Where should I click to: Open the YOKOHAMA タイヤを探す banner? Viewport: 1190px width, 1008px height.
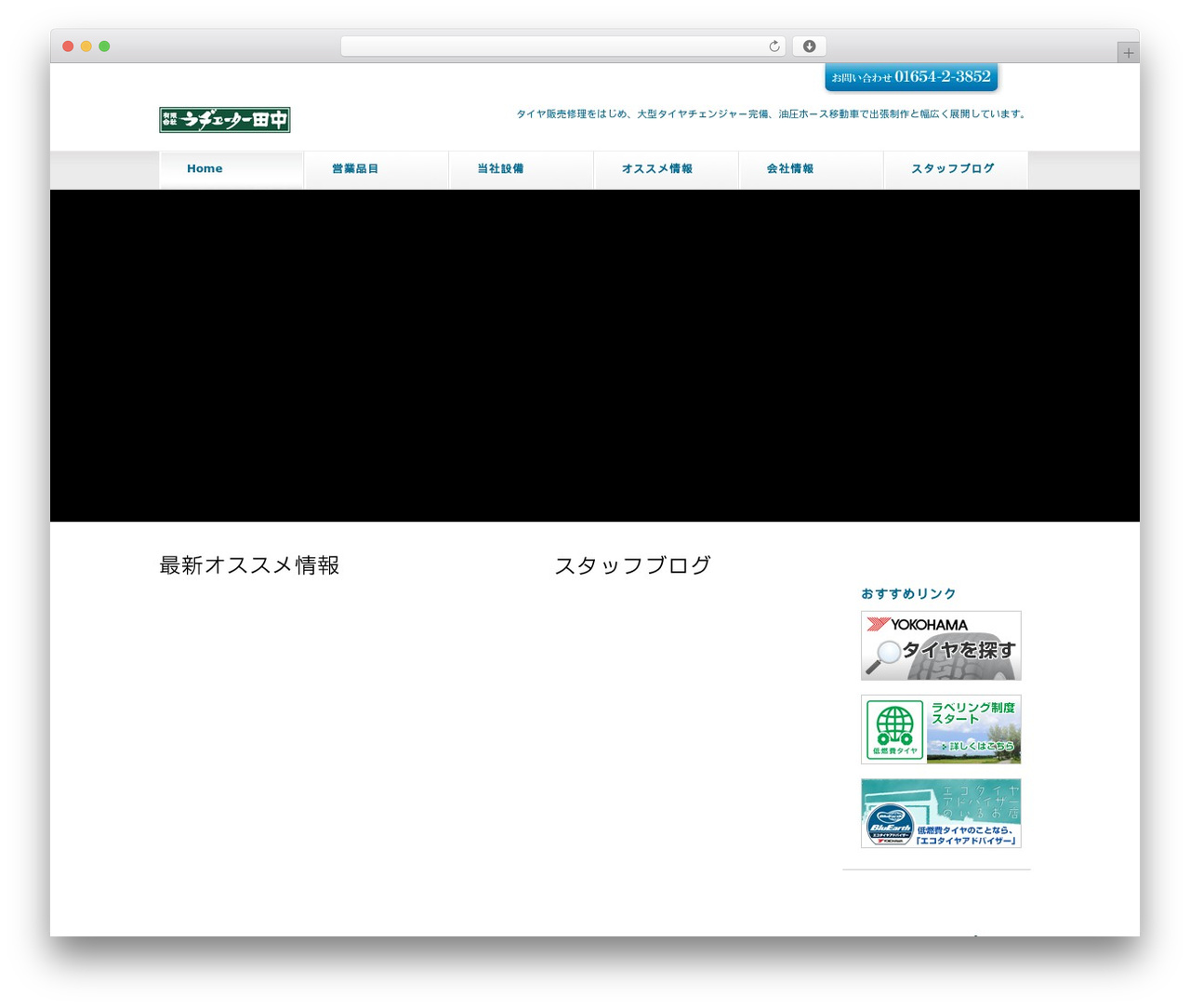pos(941,645)
